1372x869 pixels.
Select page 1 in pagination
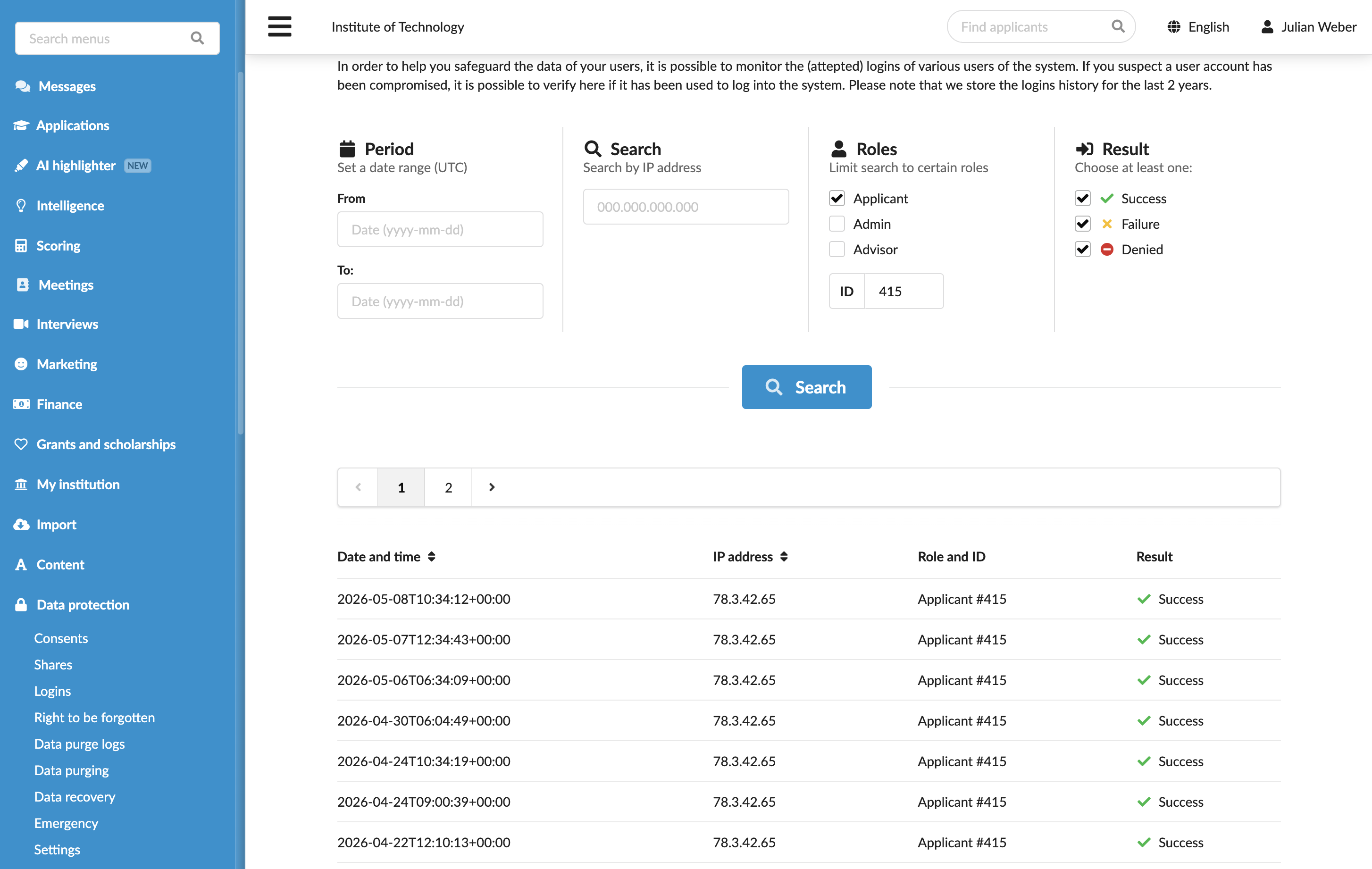401,487
